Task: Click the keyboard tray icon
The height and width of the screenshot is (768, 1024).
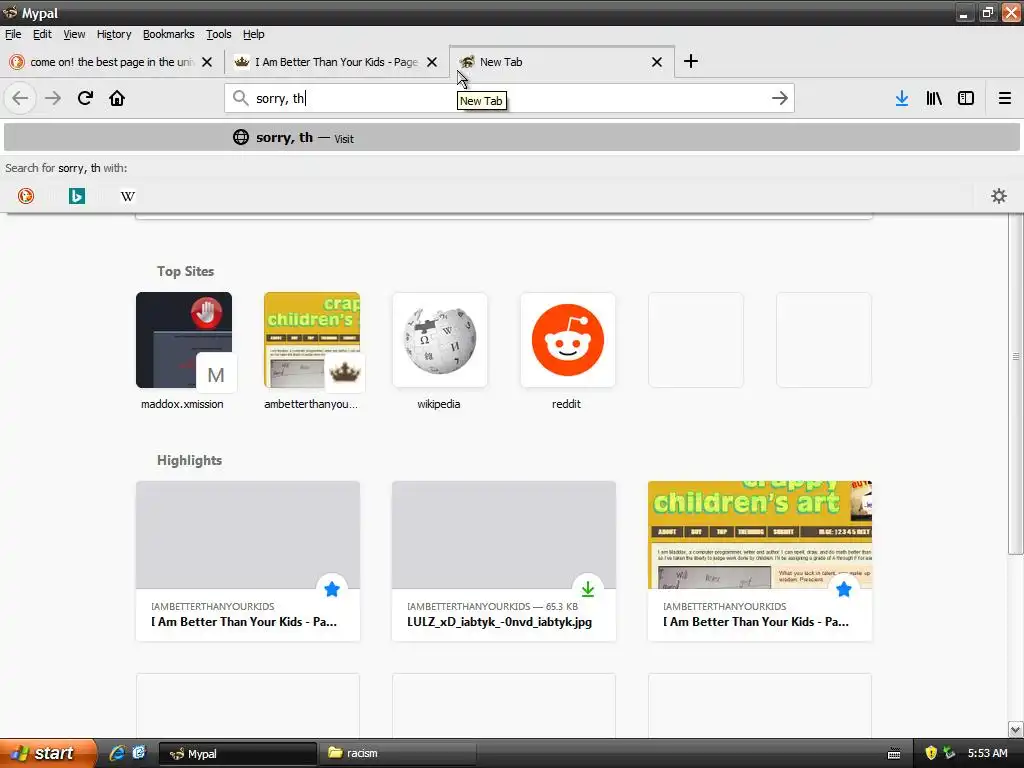Action: coord(894,754)
